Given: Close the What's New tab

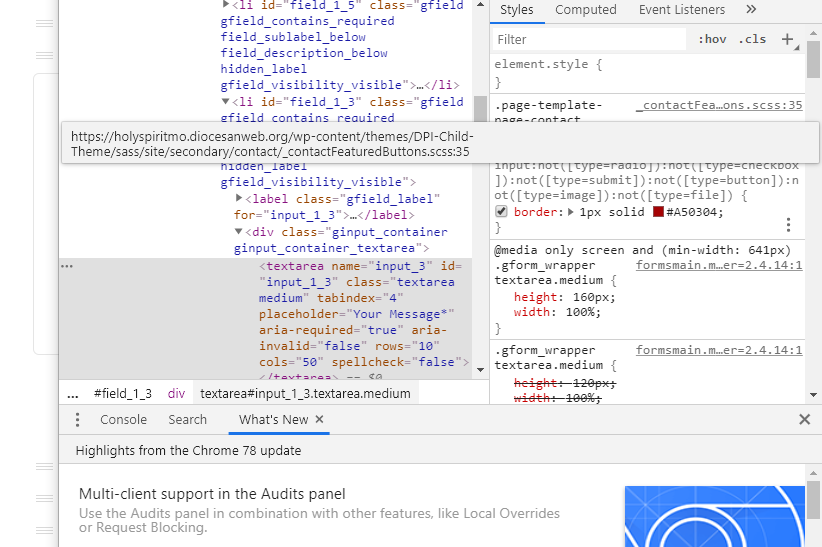Looking at the screenshot, I should pos(320,420).
